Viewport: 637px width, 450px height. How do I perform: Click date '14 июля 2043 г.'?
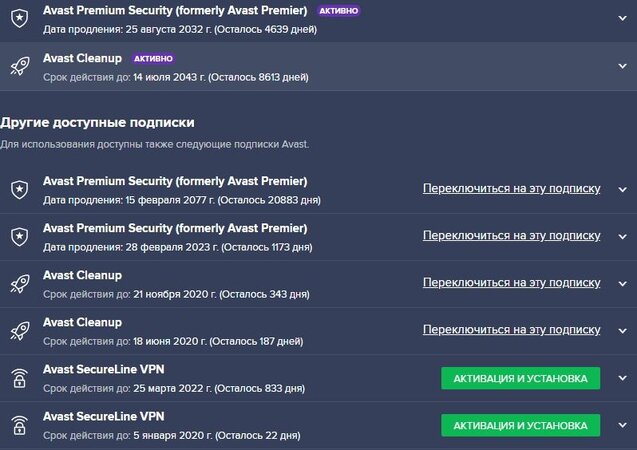click(x=169, y=77)
